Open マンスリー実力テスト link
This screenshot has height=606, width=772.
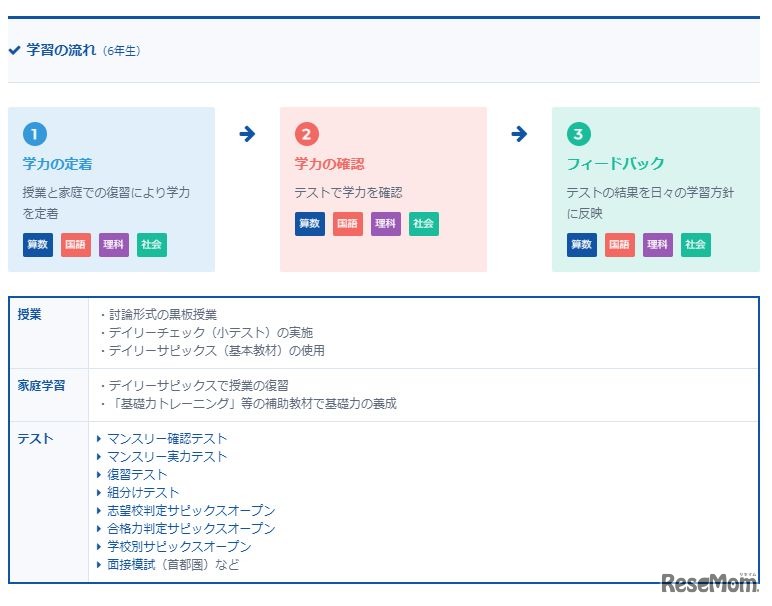[x=167, y=457]
